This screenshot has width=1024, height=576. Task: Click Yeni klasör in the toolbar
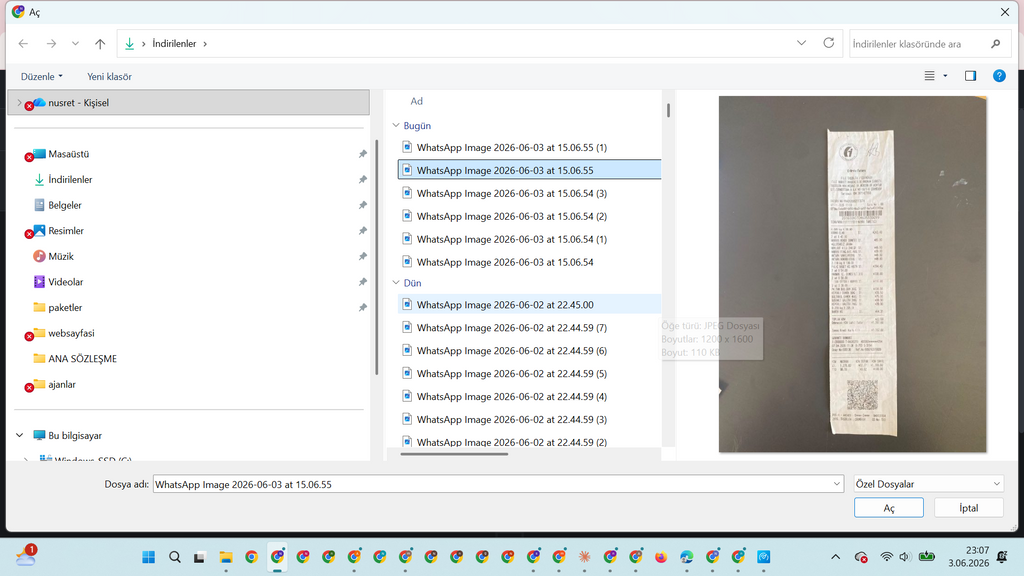coord(109,76)
